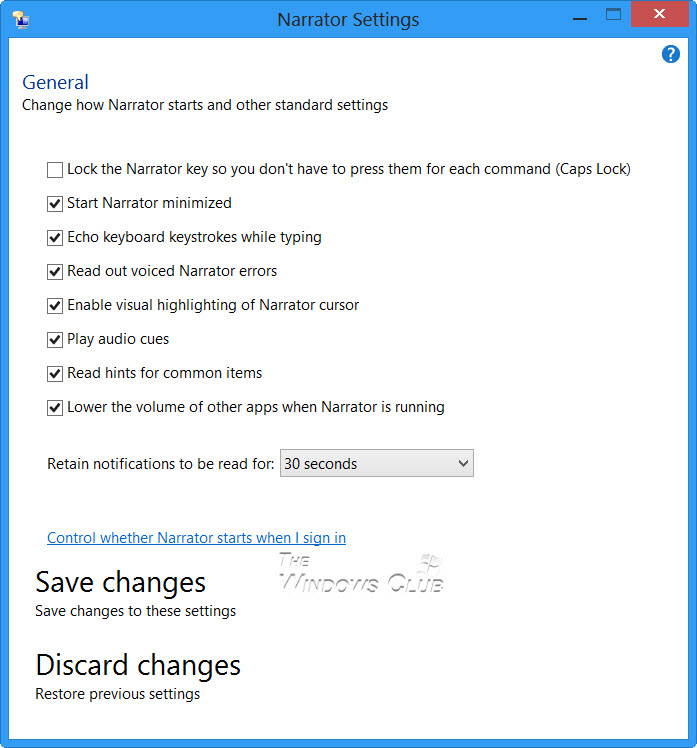Open Control whether Narrator starts at sign in link
697x748 pixels.
pyautogui.click(x=196, y=538)
